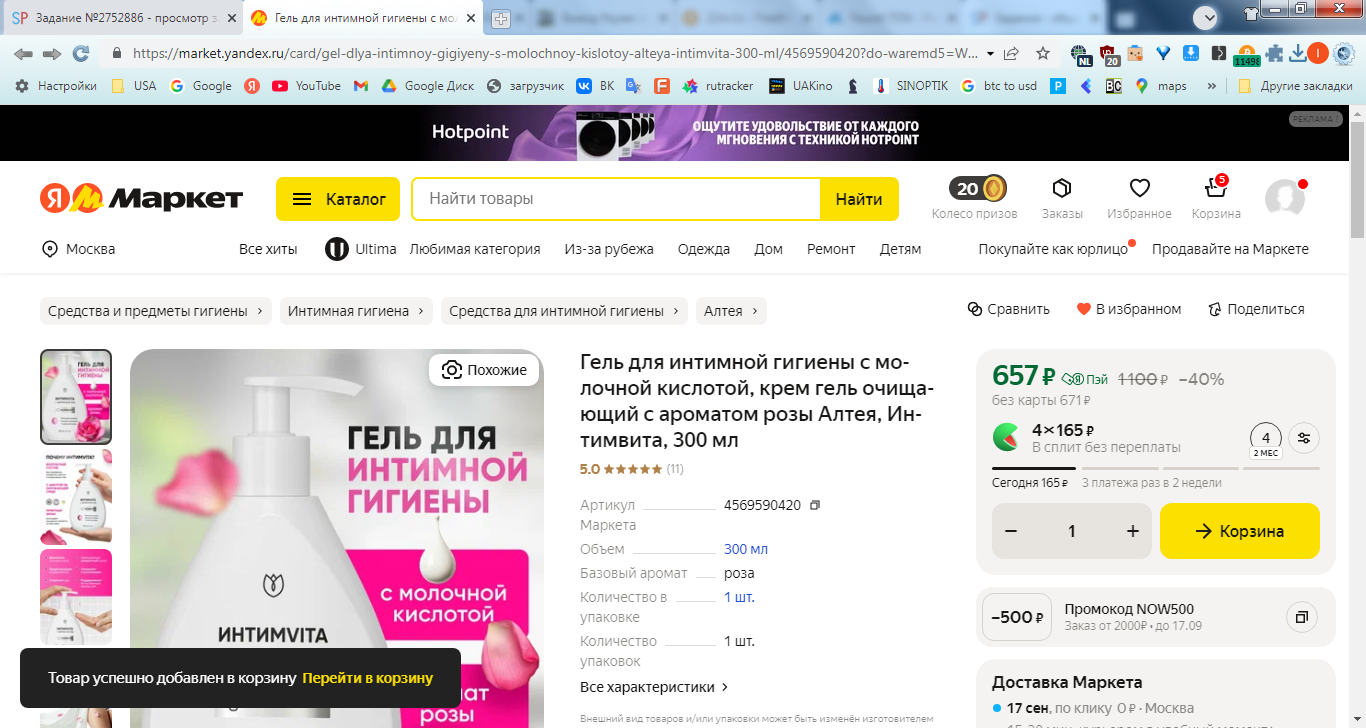Open rutracker bookmark
Screen dimensions: 1366x728
click(x=717, y=86)
